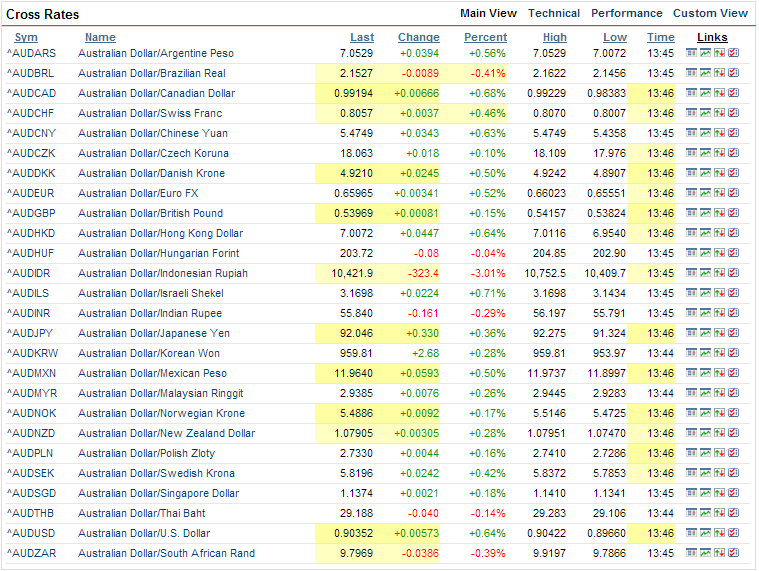Open the Custom View tab
This screenshot has width=759, height=571.
[710, 13]
